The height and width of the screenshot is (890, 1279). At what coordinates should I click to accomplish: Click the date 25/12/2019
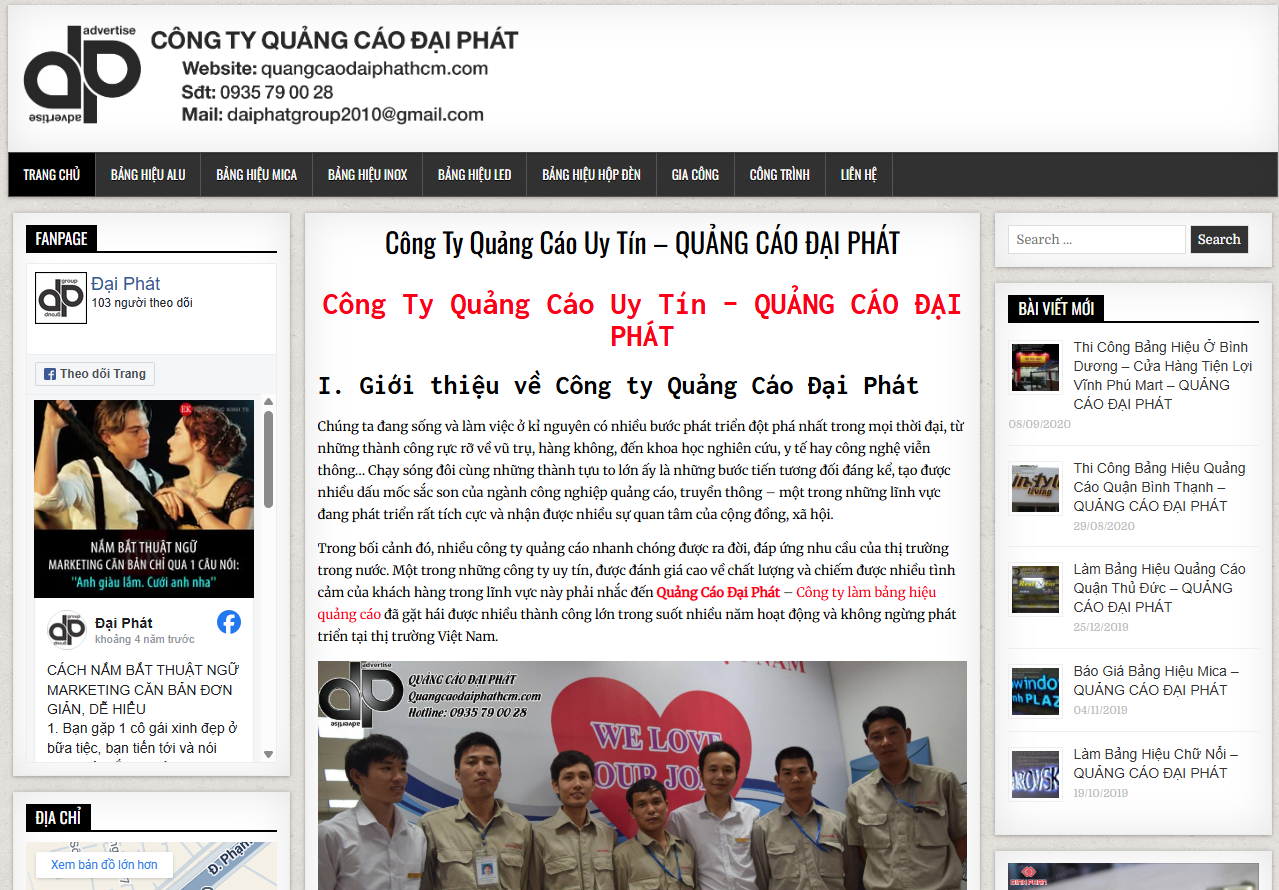[1100, 627]
